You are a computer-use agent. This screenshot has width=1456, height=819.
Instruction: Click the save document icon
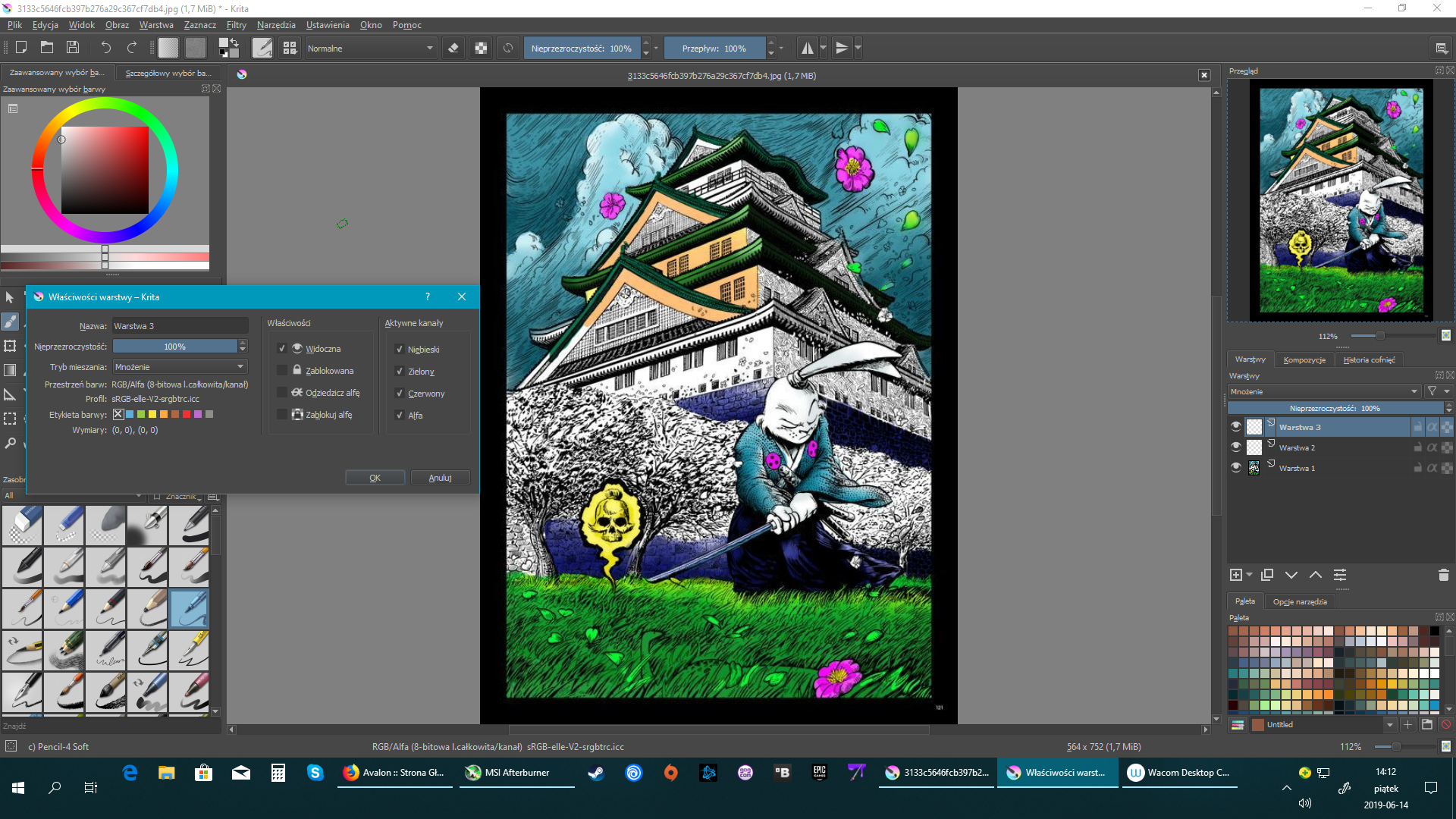point(73,48)
